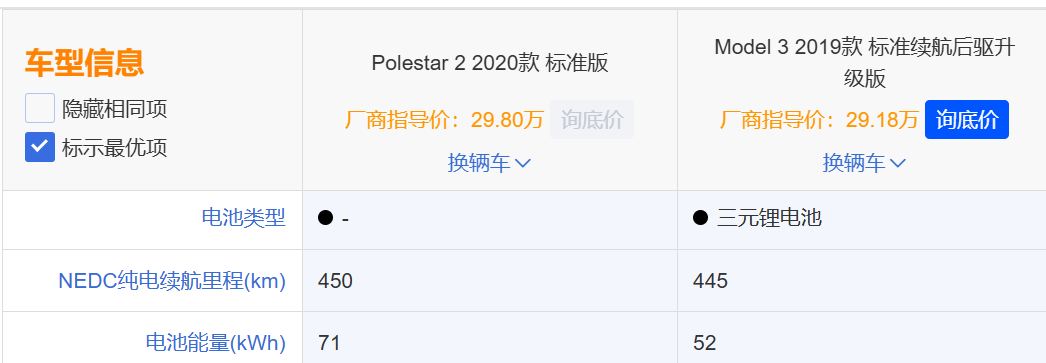Click Polestar 厂商指导价 29.80万 price
1046x363 pixels.
click(x=444, y=120)
